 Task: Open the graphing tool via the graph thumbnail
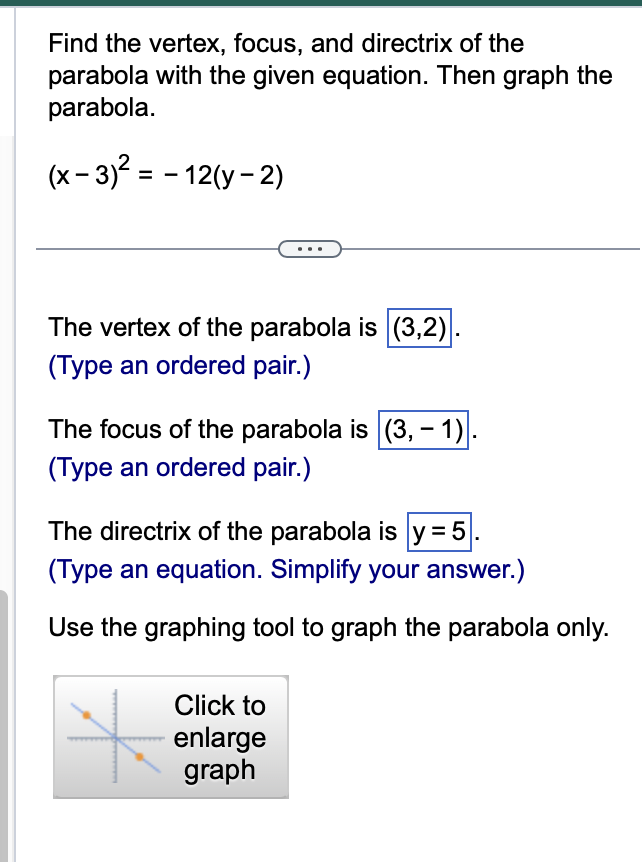(x=170, y=735)
